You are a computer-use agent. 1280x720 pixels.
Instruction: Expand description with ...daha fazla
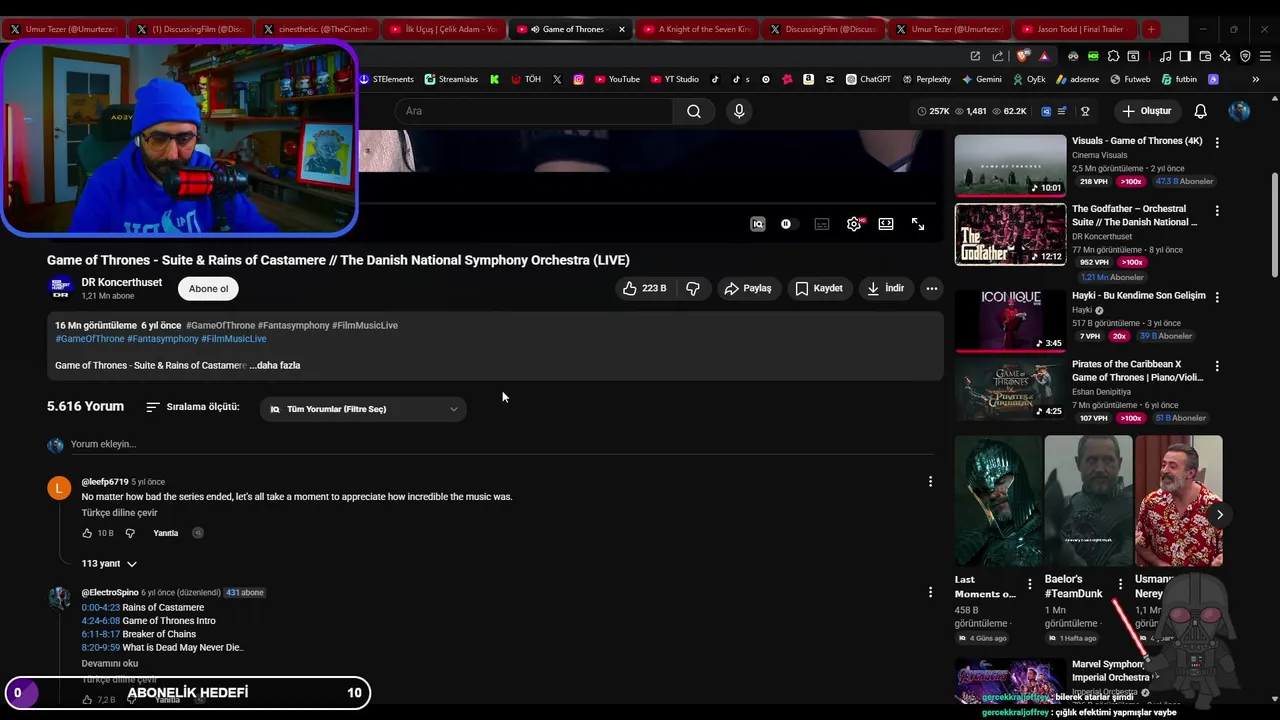(x=275, y=365)
